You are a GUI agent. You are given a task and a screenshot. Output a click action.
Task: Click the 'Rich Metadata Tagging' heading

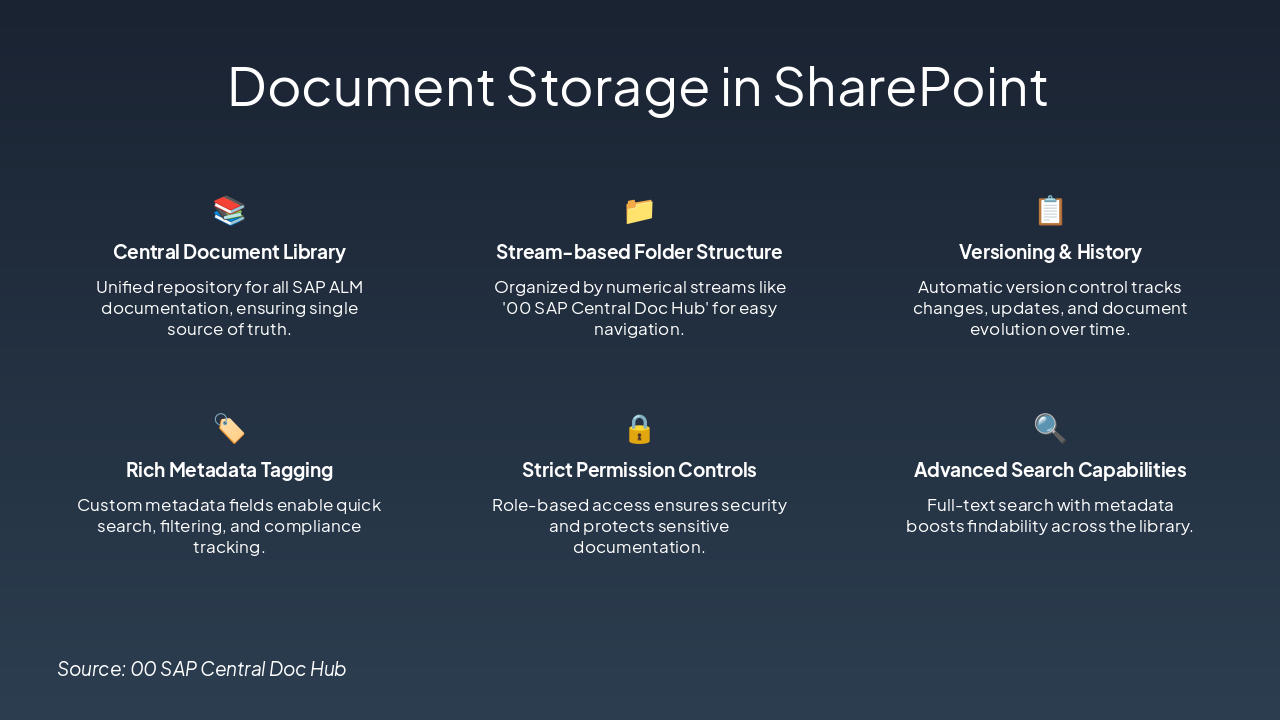pyautogui.click(x=229, y=470)
